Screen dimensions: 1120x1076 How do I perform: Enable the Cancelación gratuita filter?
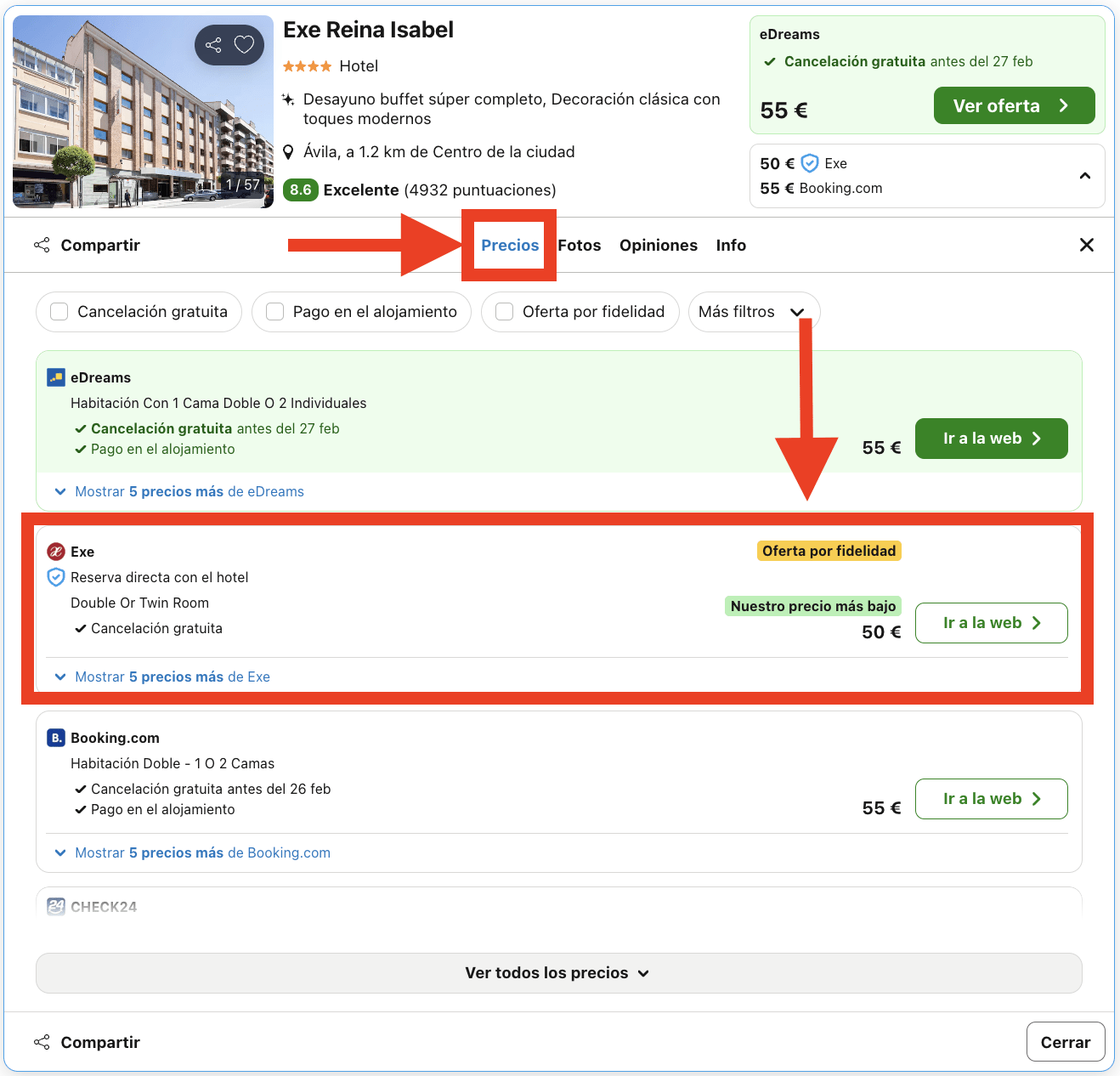pyautogui.click(x=59, y=312)
